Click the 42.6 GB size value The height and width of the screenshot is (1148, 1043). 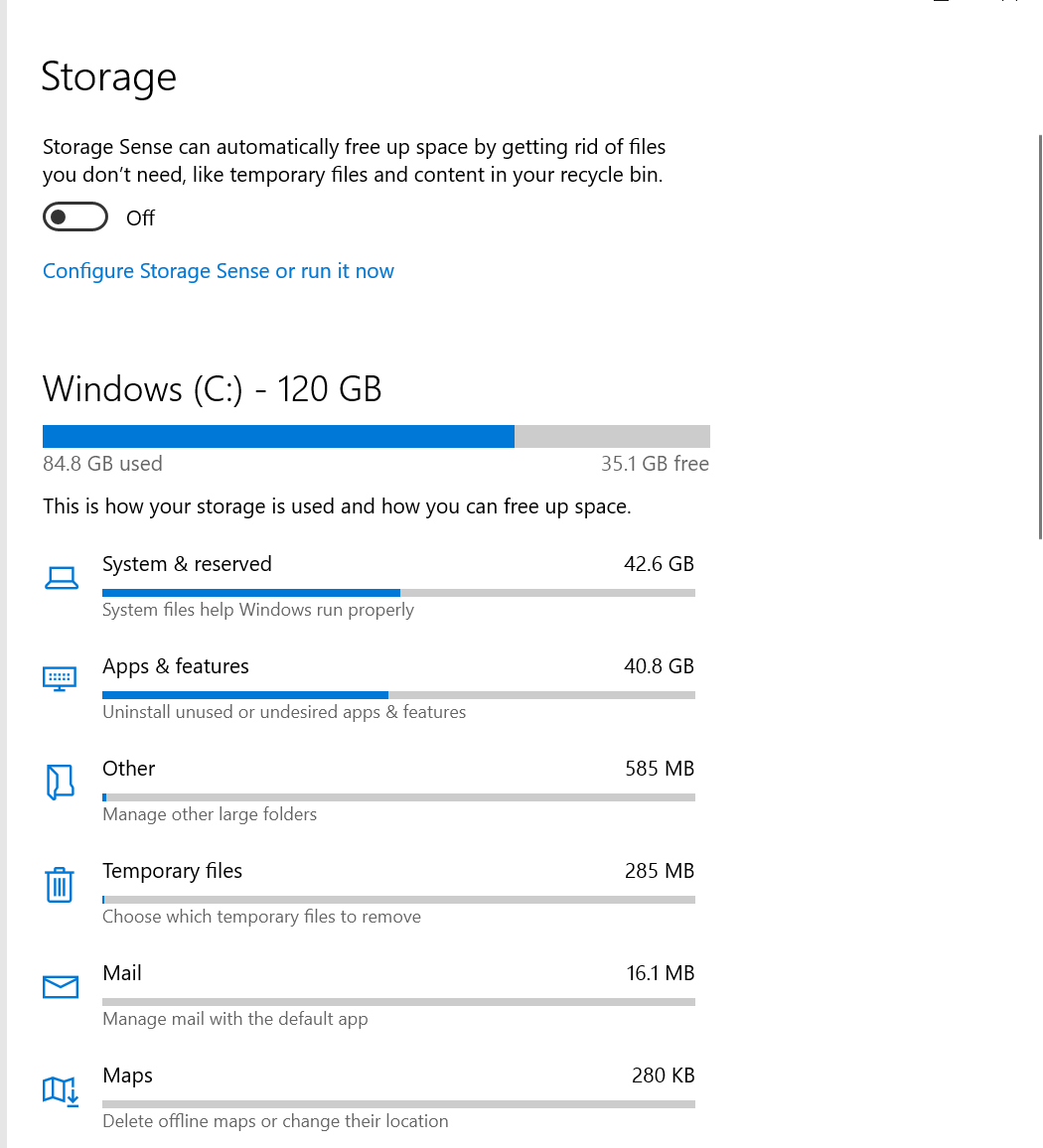[659, 564]
